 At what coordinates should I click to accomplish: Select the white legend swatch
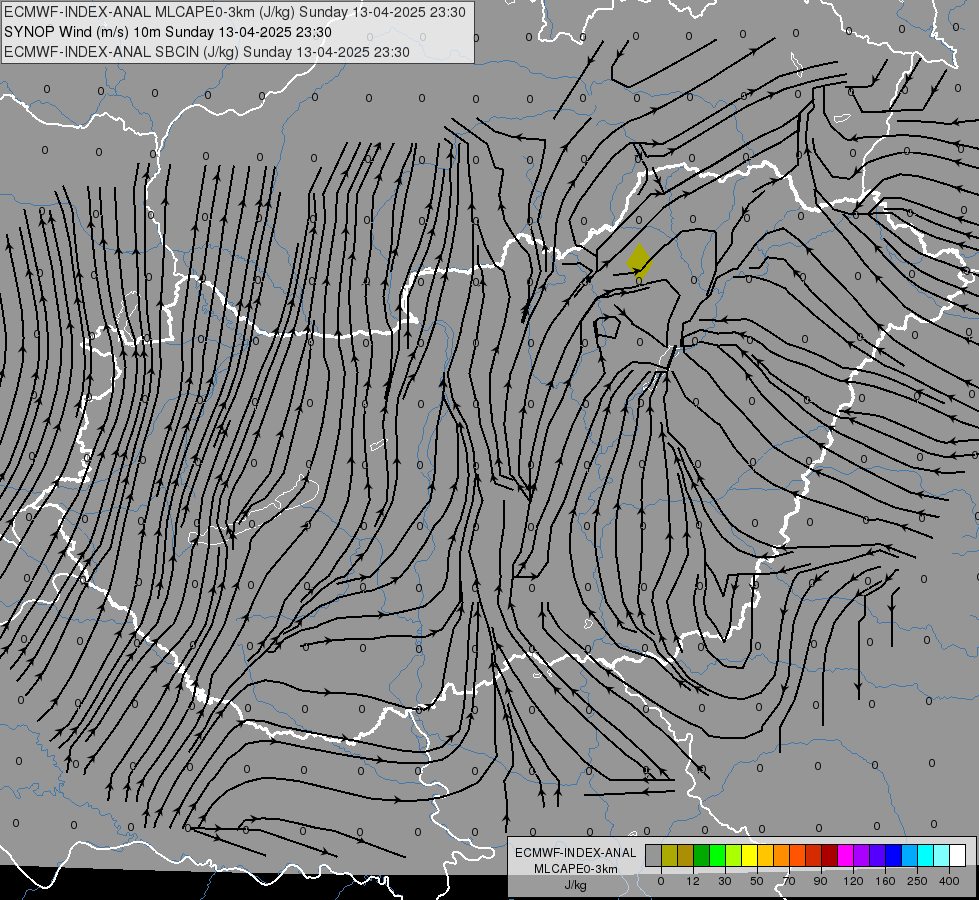point(958,855)
